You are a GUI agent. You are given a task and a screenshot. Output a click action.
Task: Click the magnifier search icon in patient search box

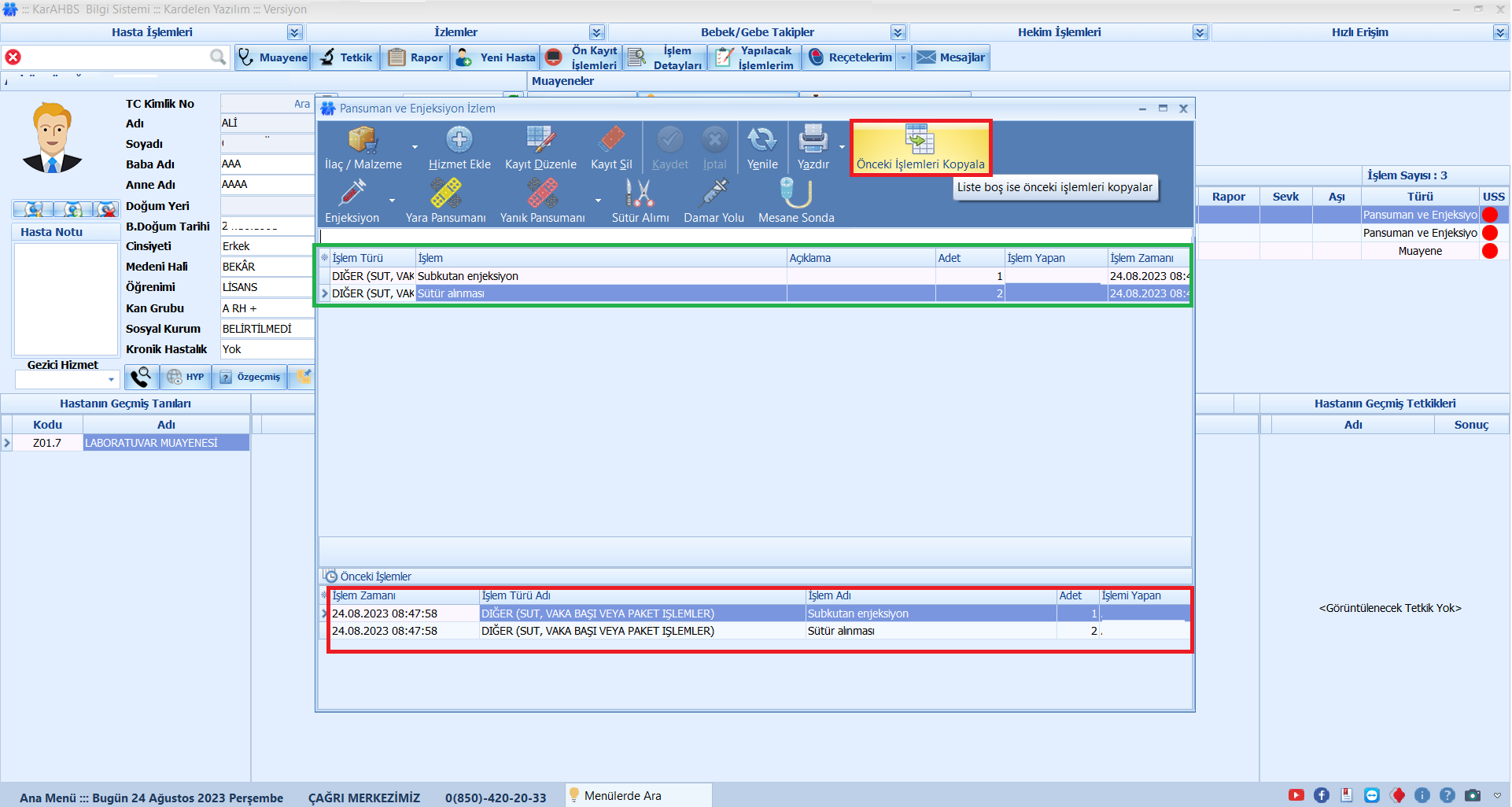point(218,57)
